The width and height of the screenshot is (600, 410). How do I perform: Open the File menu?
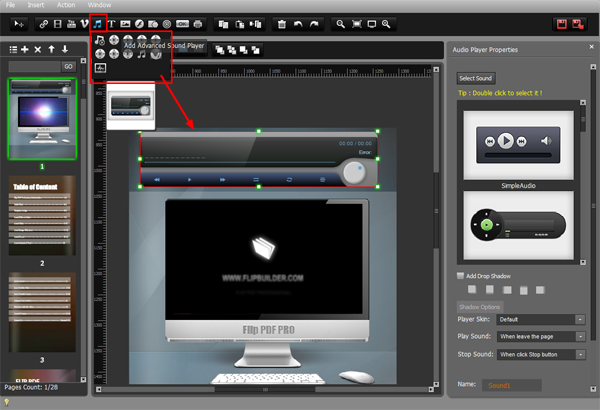10,5
